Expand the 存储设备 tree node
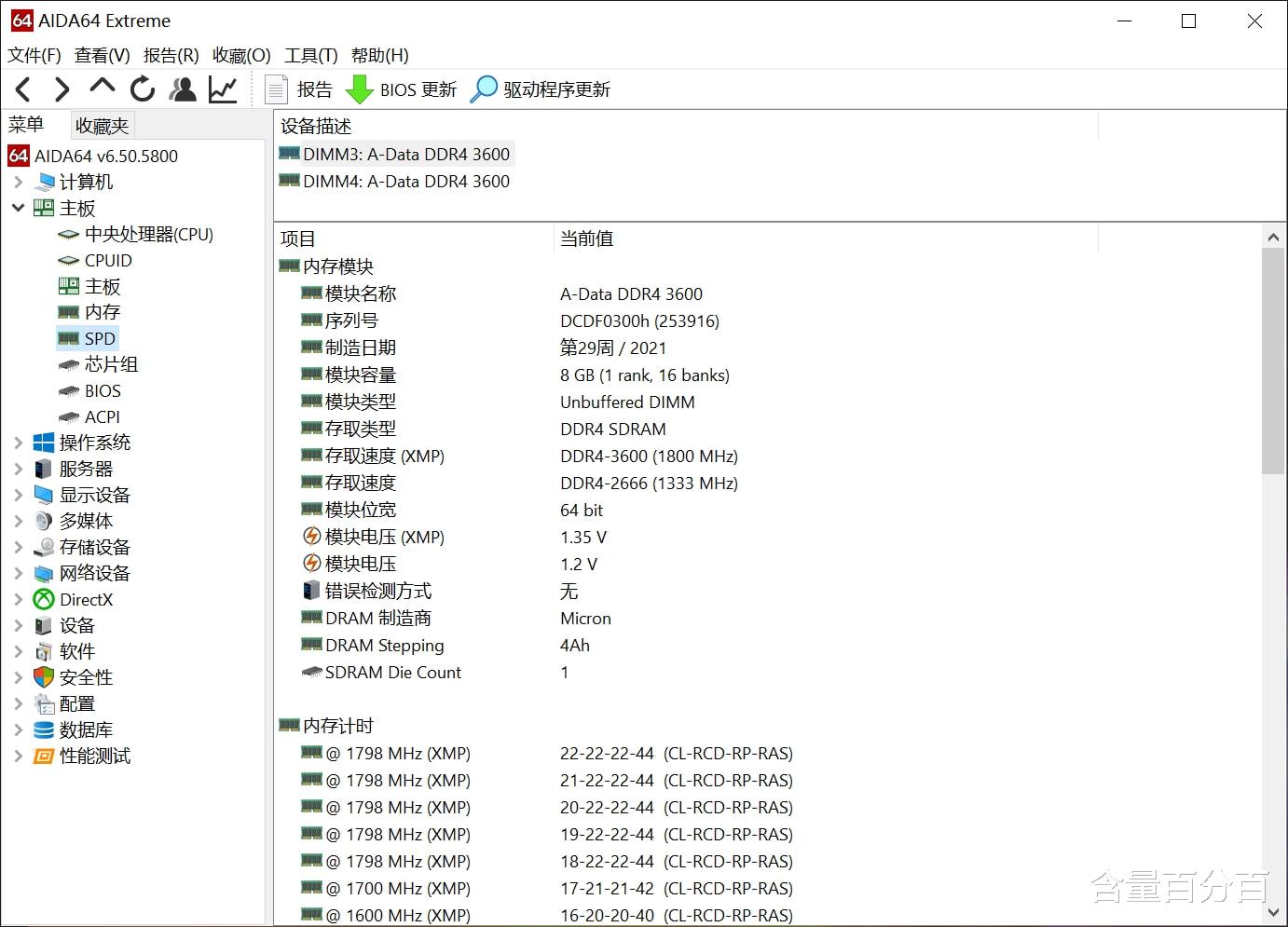 tap(18, 547)
